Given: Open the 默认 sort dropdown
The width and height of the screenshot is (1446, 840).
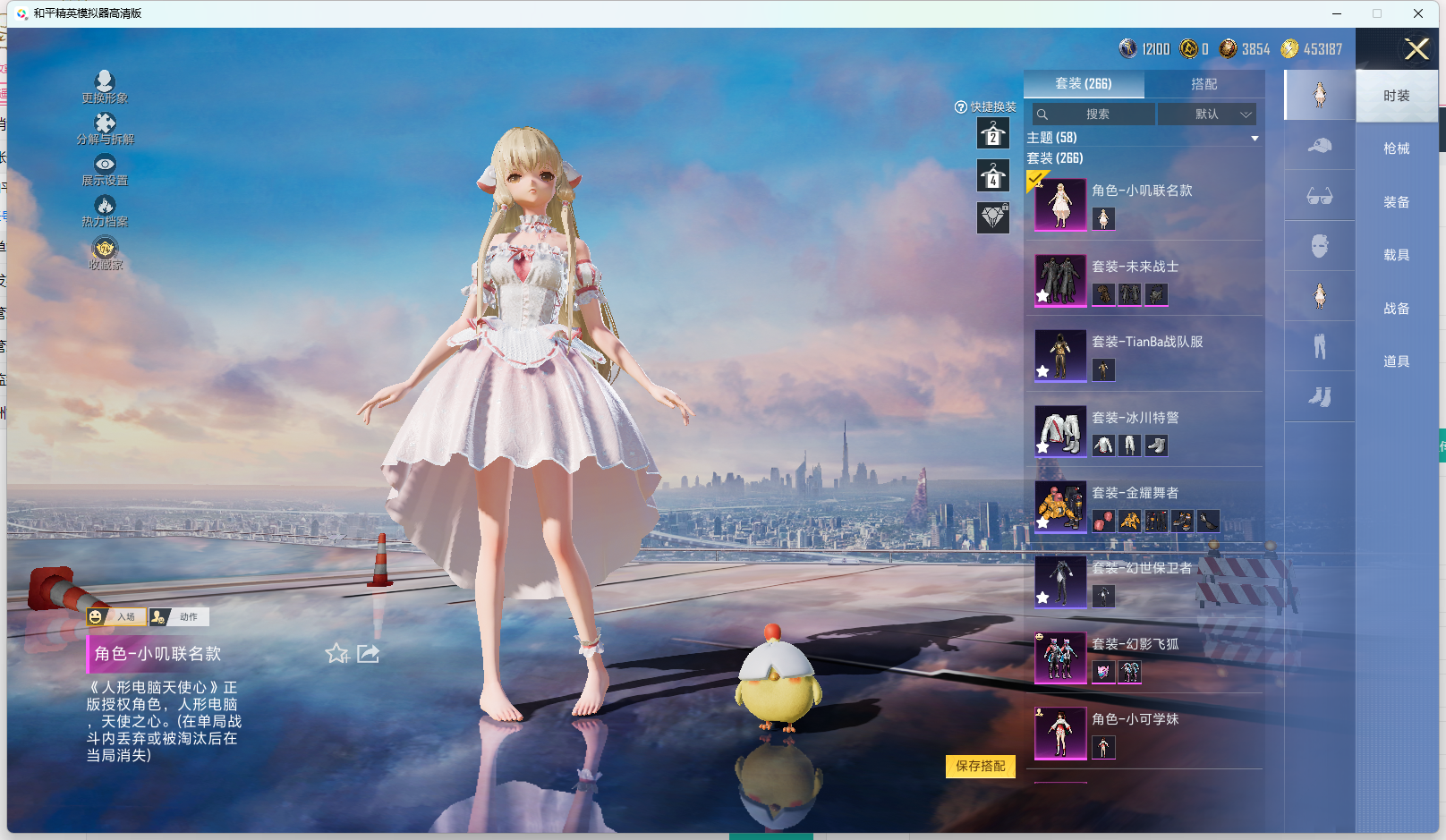Looking at the screenshot, I should click(x=1207, y=115).
